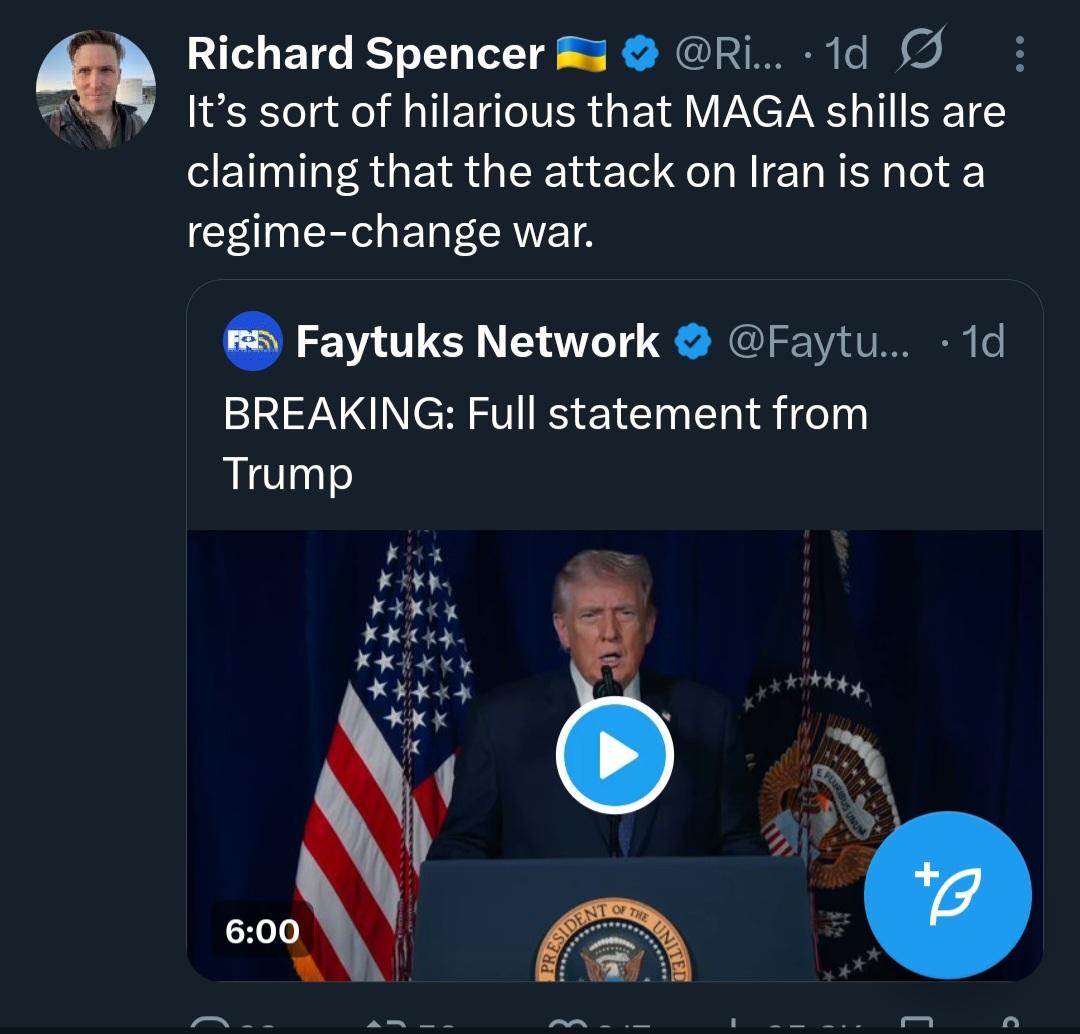The width and height of the screenshot is (1080, 1034).
Task: Open the three-dot more options menu
Action: click(x=1019, y=54)
